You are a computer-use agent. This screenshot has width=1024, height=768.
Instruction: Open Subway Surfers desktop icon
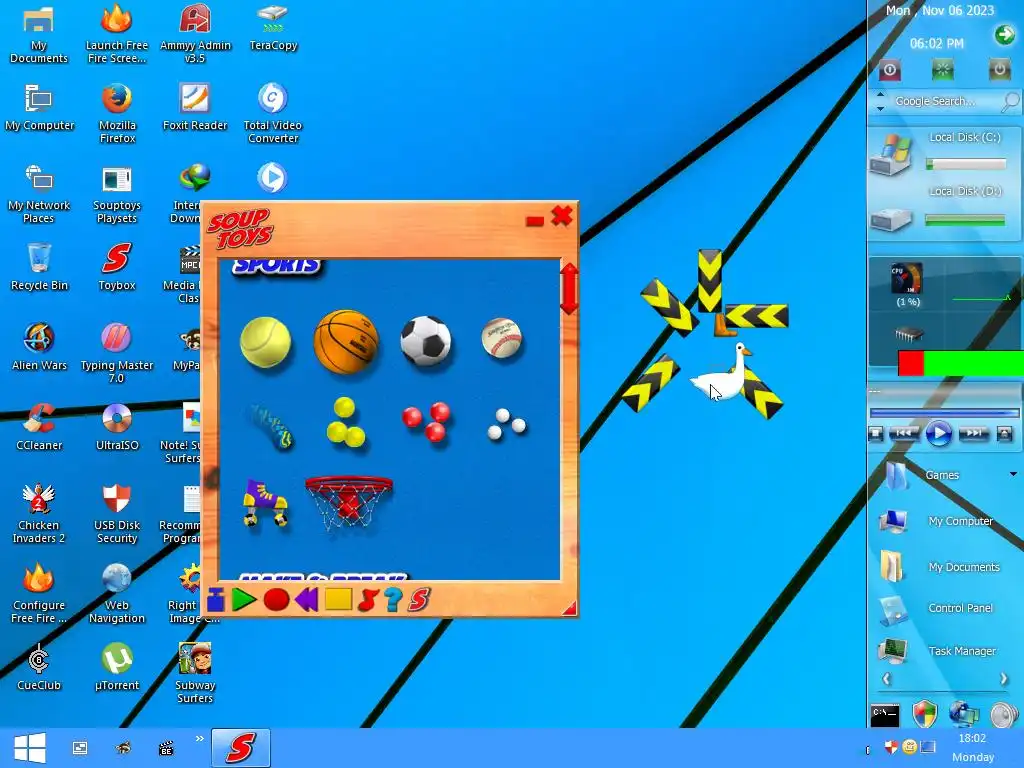point(195,673)
